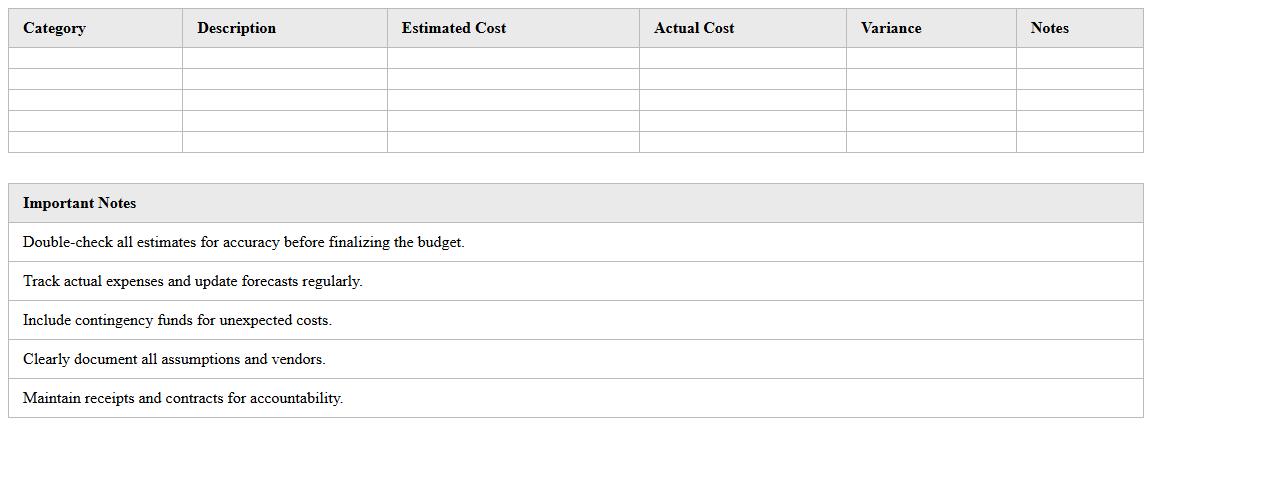Select the note about maintaining receipts and contracts

coord(182,398)
